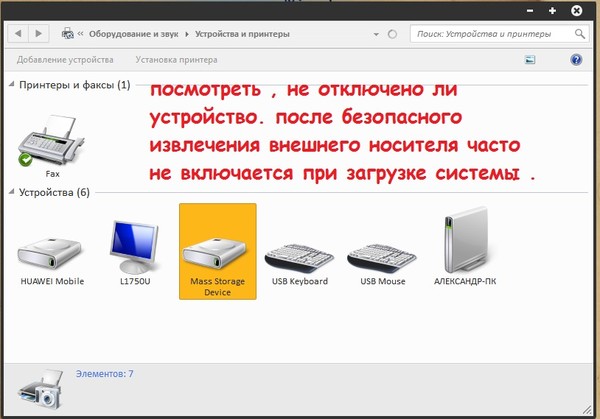Select the АЛЕКСАНДР-ПК computer icon

coord(466,240)
